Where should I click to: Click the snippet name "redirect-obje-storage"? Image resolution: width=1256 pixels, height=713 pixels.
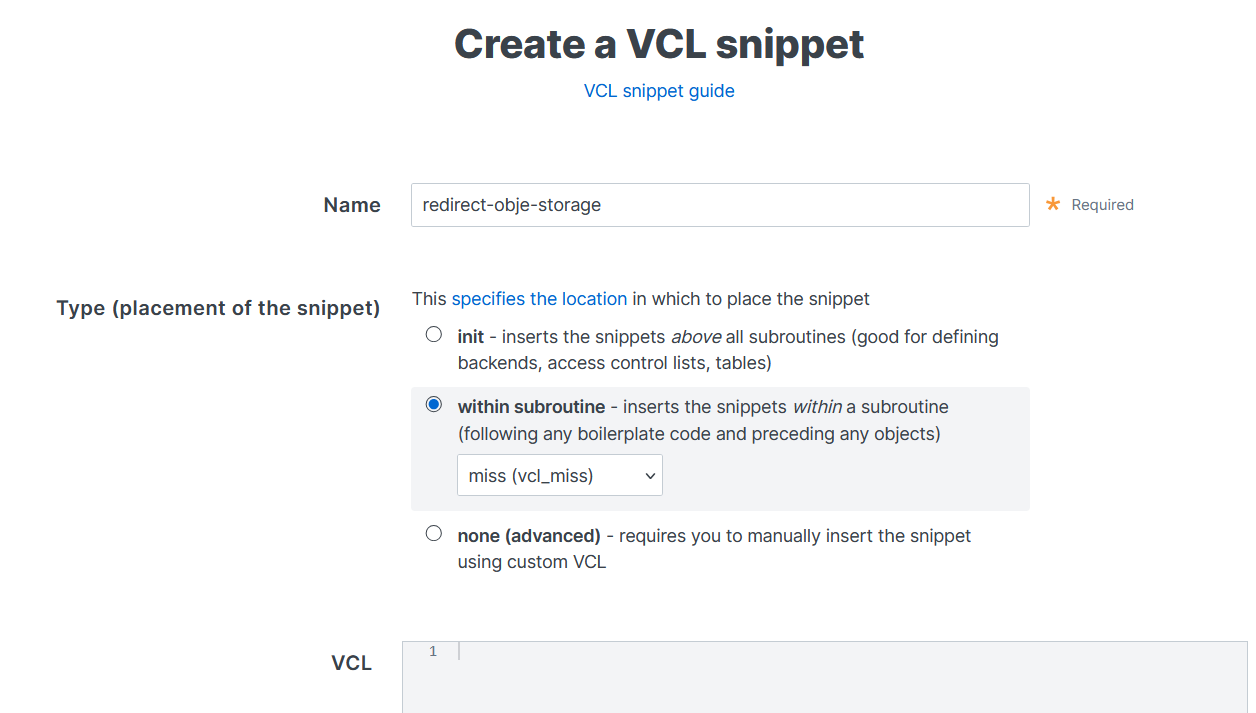511,204
